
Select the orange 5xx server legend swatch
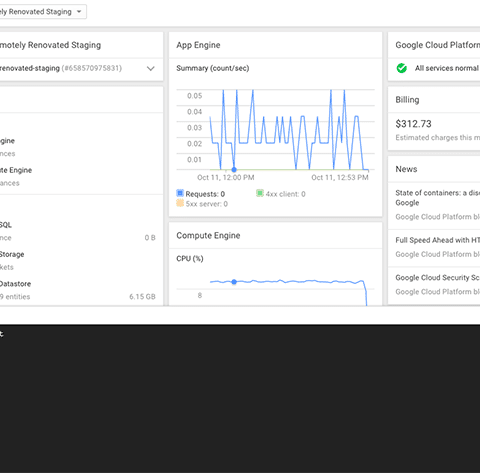coord(180,203)
